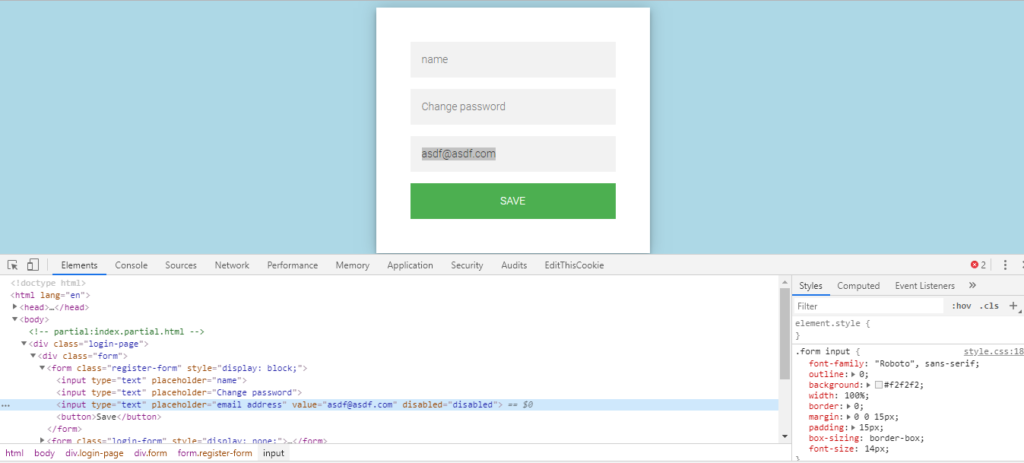This screenshot has height=463, width=1024.
Task: Collapse the body element tree node
Action: coord(15,319)
